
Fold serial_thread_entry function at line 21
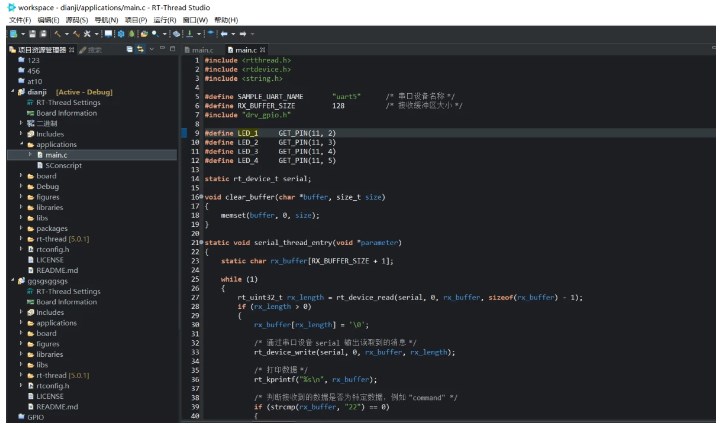201,242
